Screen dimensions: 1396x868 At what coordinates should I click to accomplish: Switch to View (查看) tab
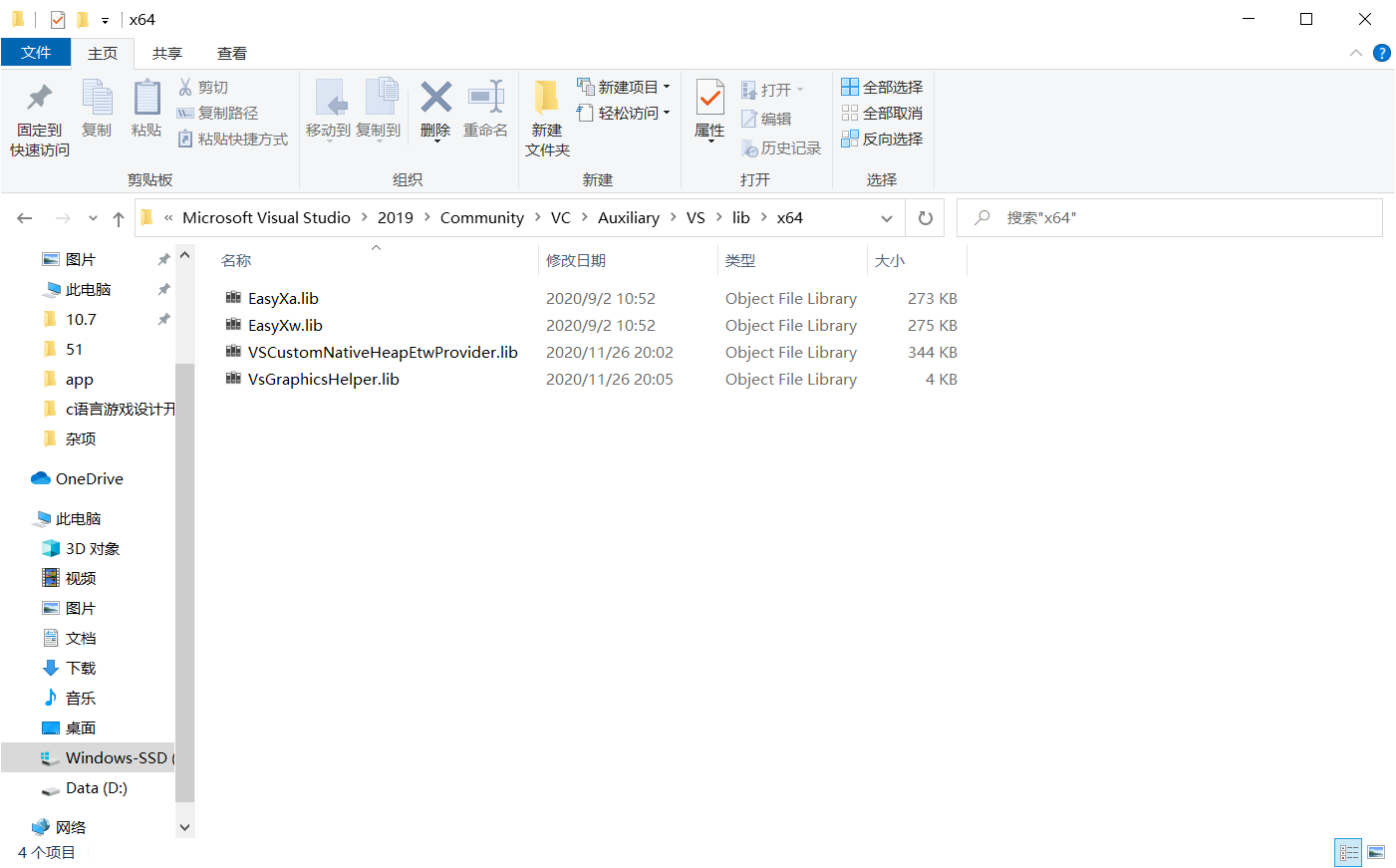click(232, 54)
